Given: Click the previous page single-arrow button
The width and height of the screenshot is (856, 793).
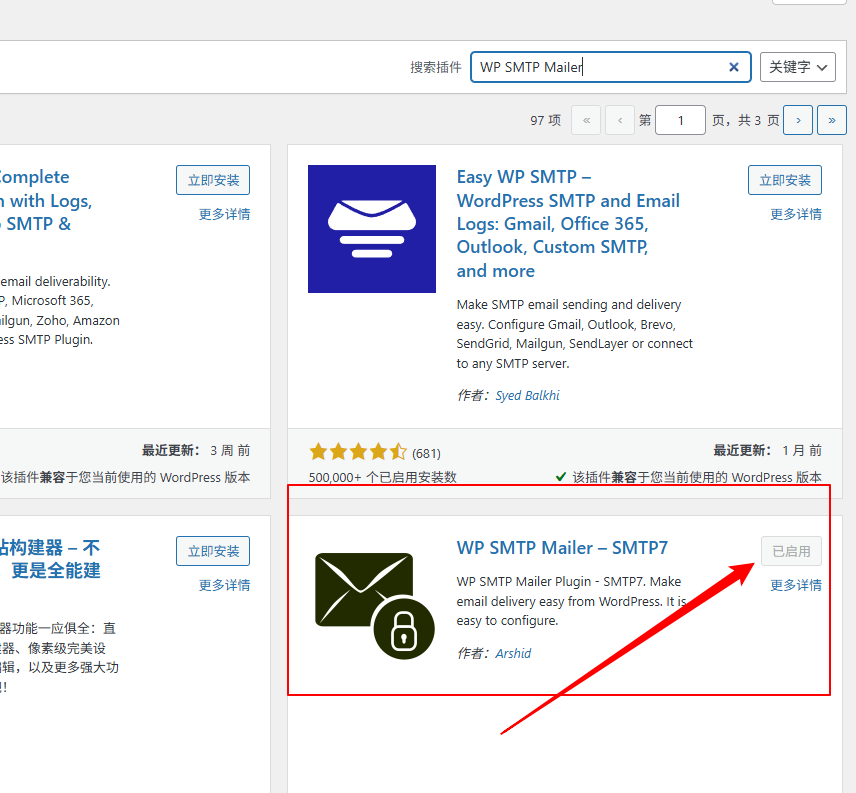Looking at the screenshot, I should [620, 120].
